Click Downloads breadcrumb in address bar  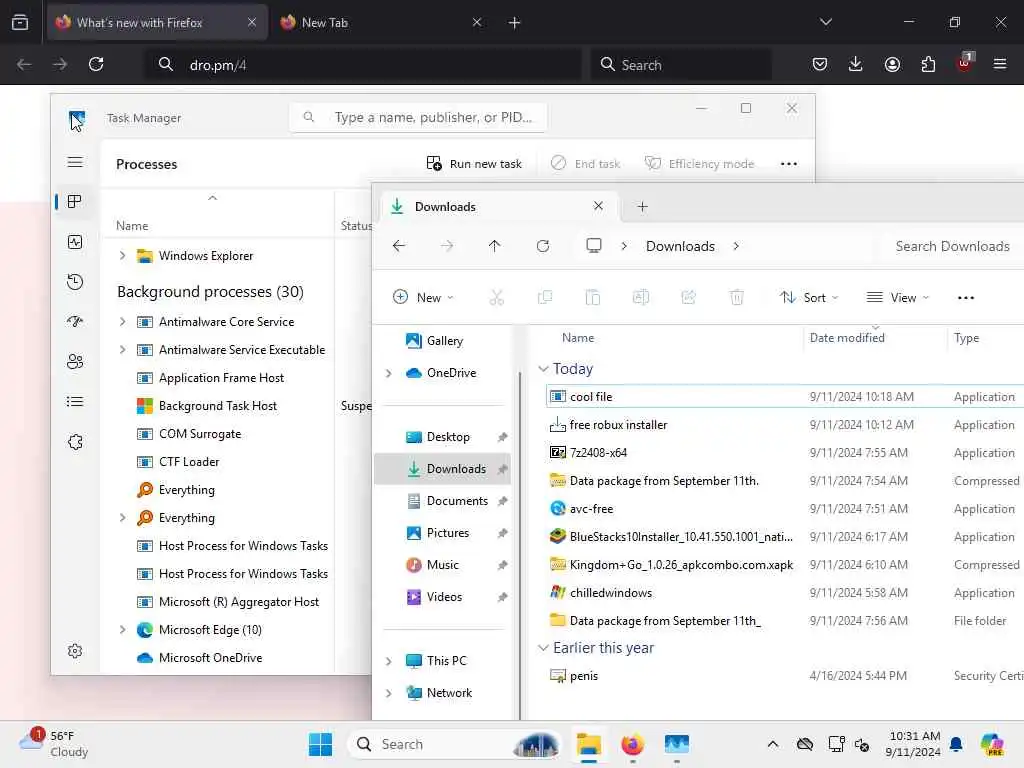tap(680, 246)
